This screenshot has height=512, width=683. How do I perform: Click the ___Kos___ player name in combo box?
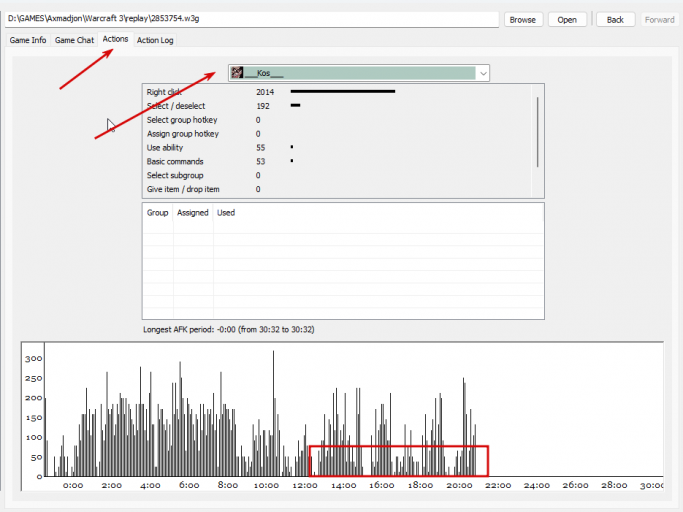(x=264, y=73)
